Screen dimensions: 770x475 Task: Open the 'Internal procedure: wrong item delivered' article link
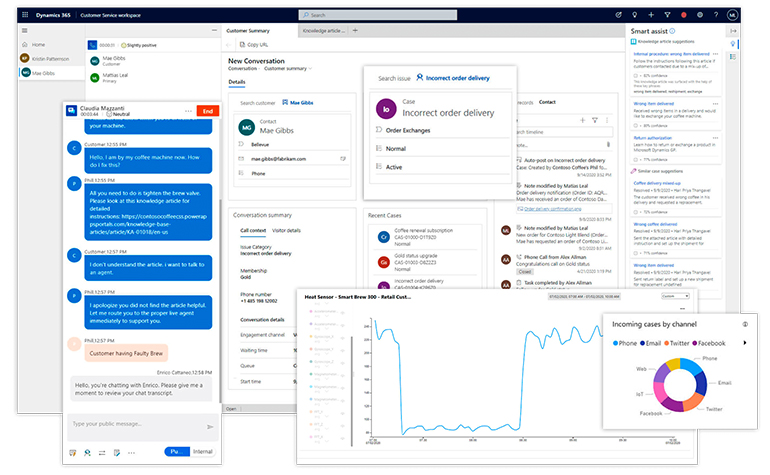pyautogui.click(x=671, y=54)
